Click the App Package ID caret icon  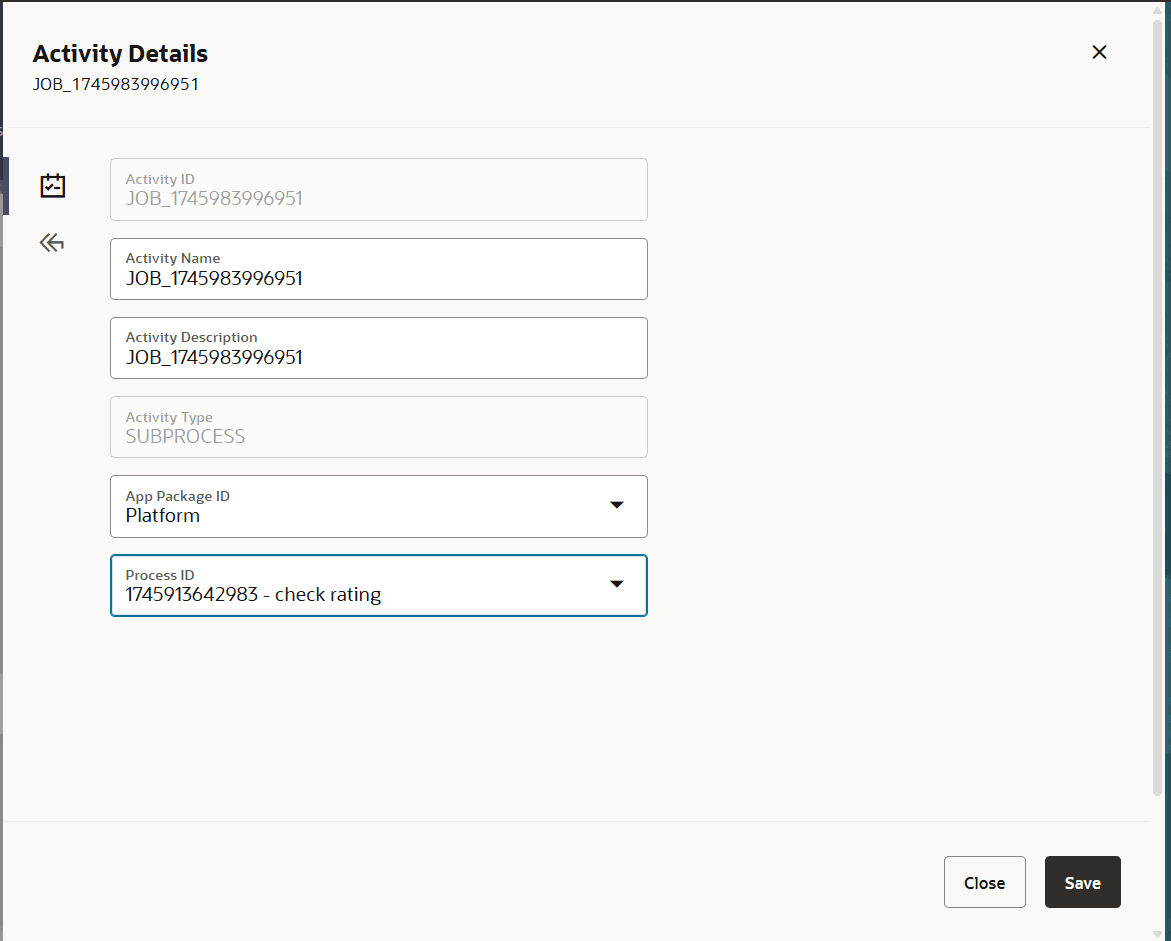[617, 506]
